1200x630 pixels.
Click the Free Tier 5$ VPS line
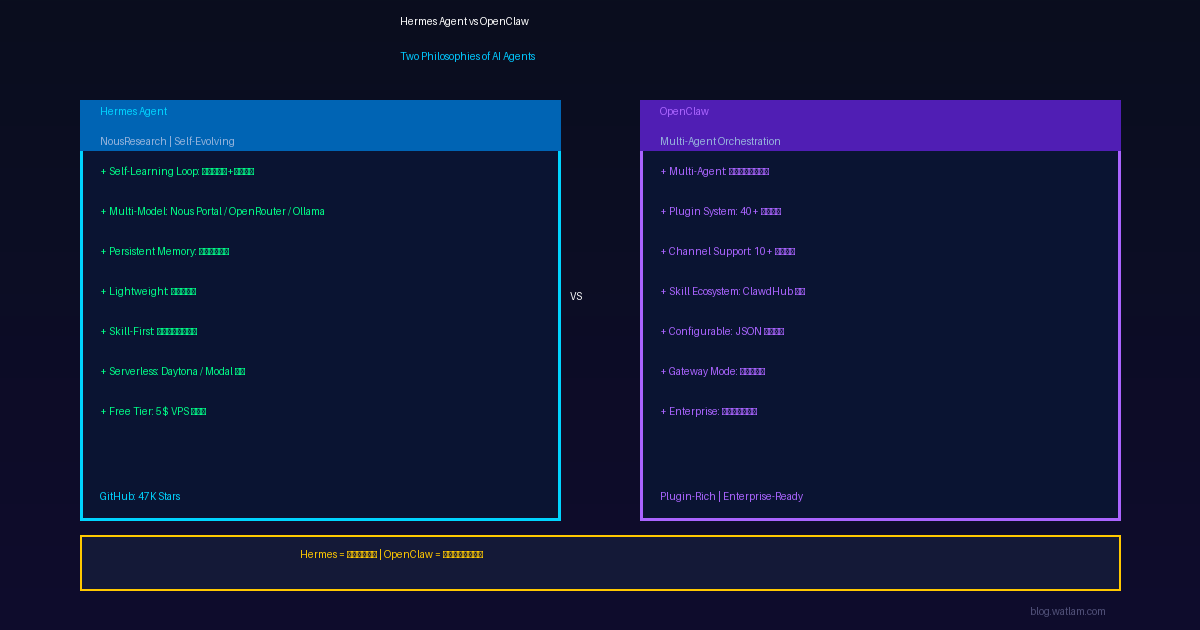[153, 412]
